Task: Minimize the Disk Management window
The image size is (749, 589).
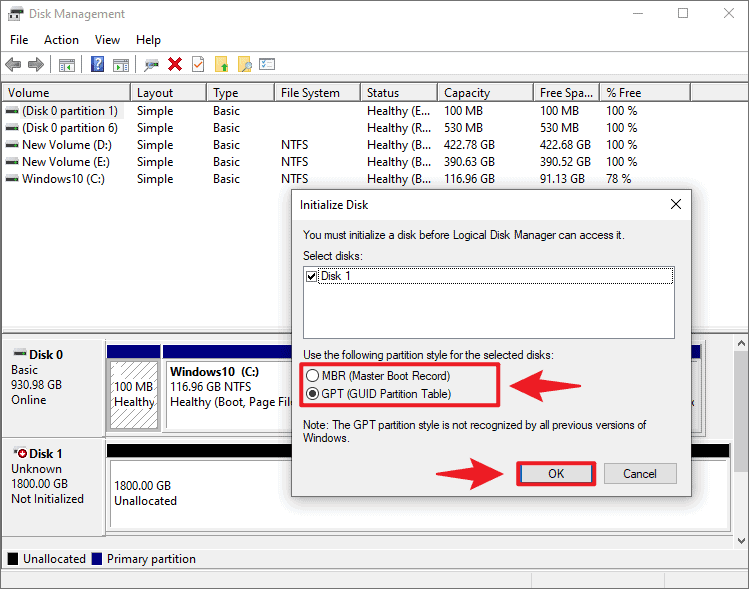Action: pyautogui.click(x=638, y=13)
